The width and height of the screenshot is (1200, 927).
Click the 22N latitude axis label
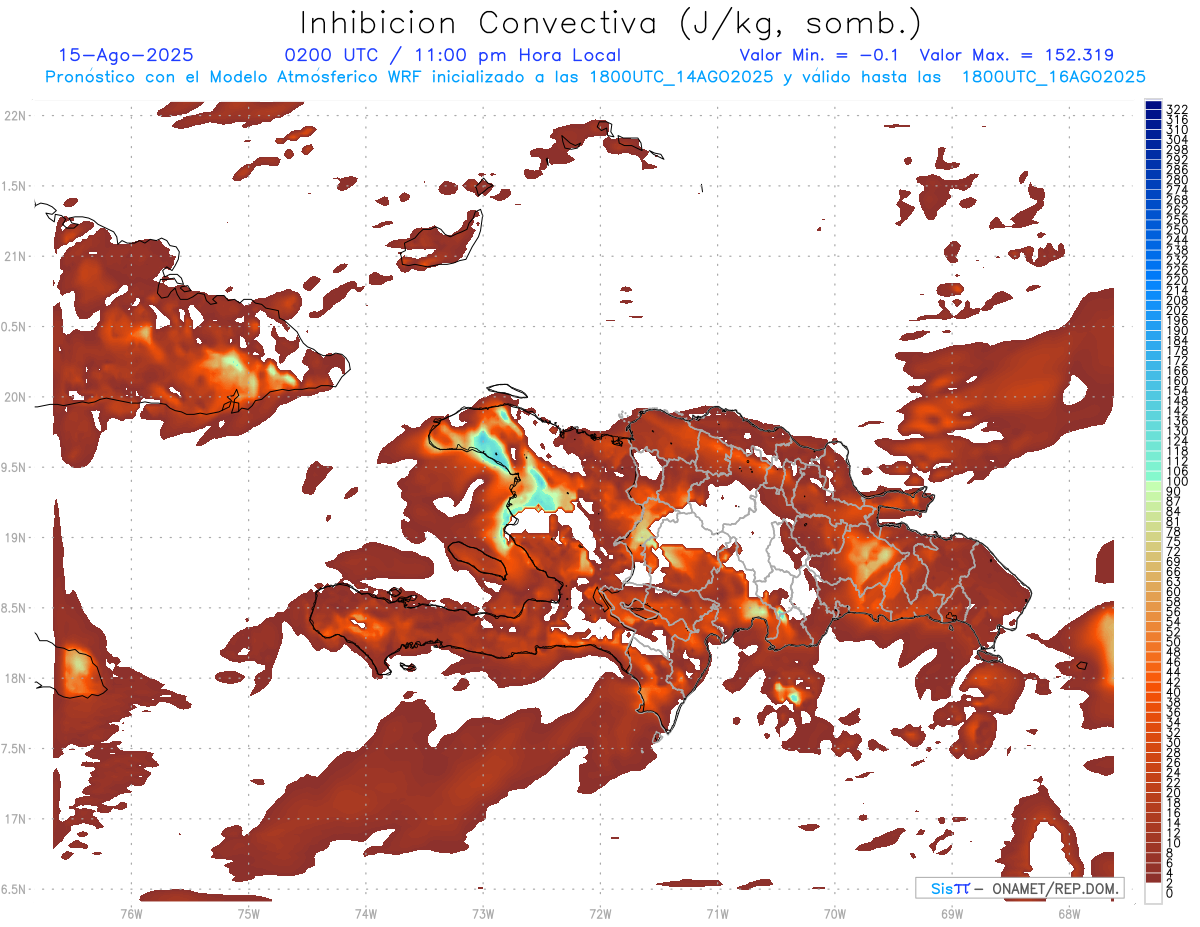tap(15, 116)
